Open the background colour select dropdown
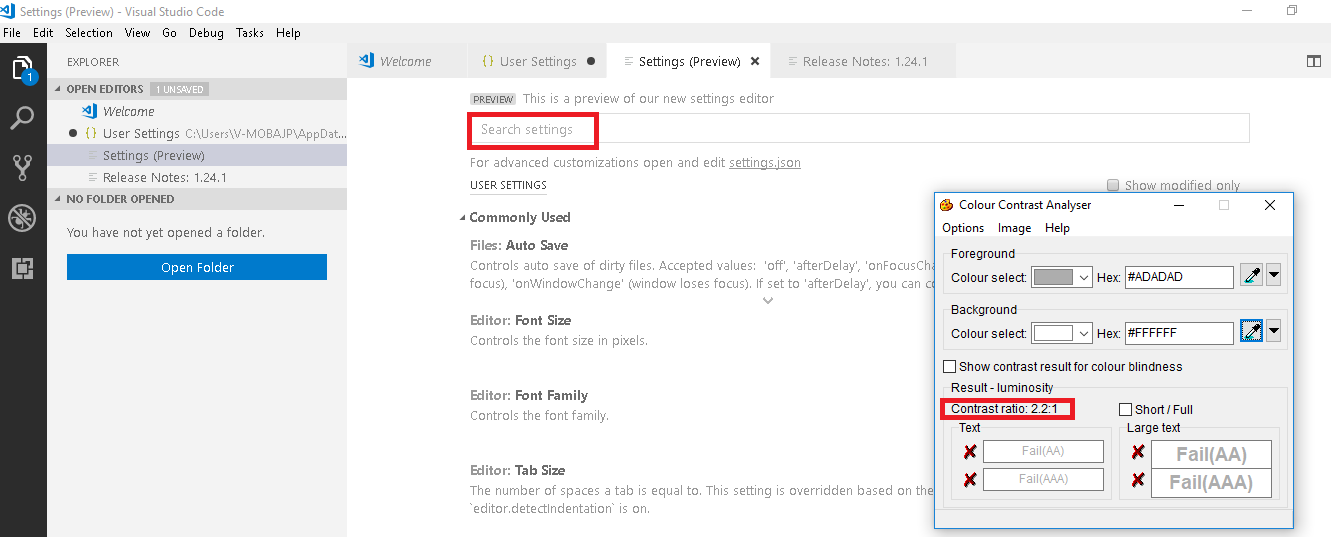The height and width of the screenshot is (537, 1331). click(x=1083, y=333)
